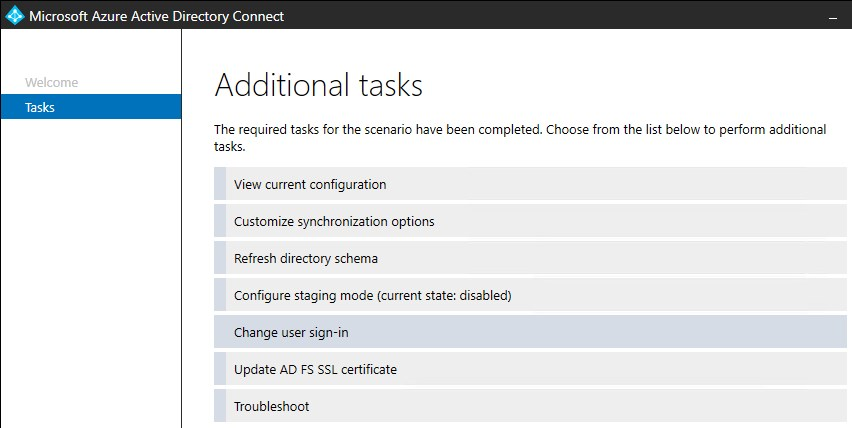Click accent strip beside Troubleshoot
Screen dimensions: 852x428
(220, 406)
